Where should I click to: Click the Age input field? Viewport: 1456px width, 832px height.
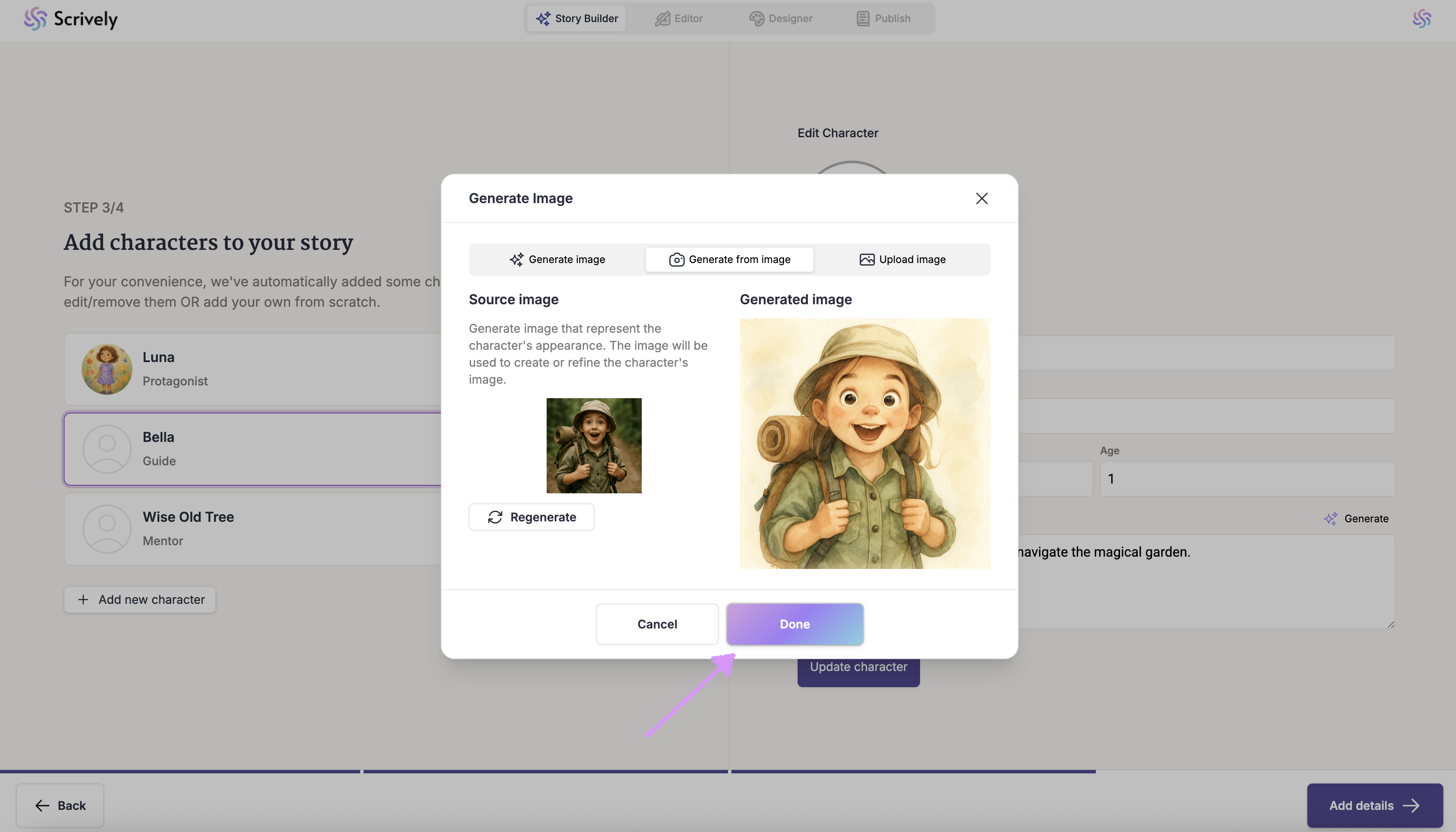[1247, 479]
